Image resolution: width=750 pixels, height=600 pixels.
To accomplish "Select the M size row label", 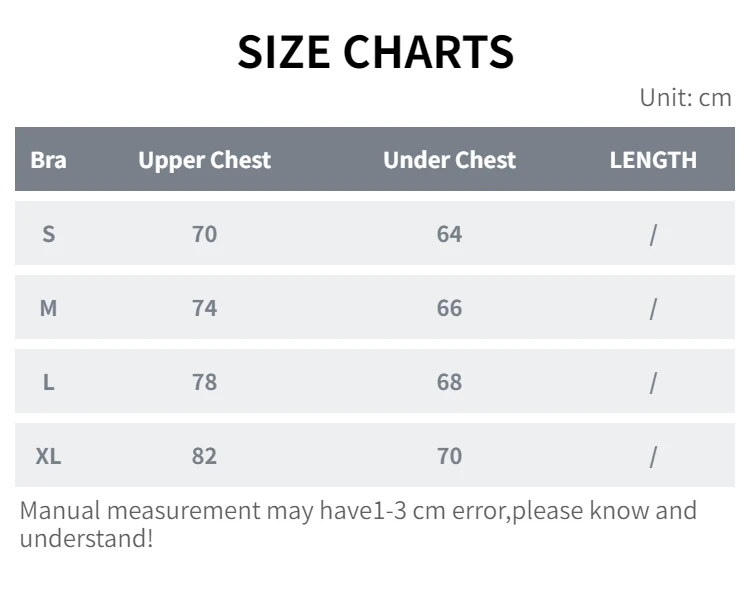I will click(x=48, y=308).
